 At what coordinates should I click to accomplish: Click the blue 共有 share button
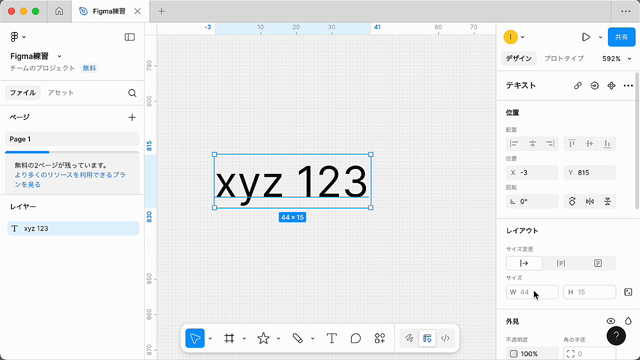coord(621,37)
